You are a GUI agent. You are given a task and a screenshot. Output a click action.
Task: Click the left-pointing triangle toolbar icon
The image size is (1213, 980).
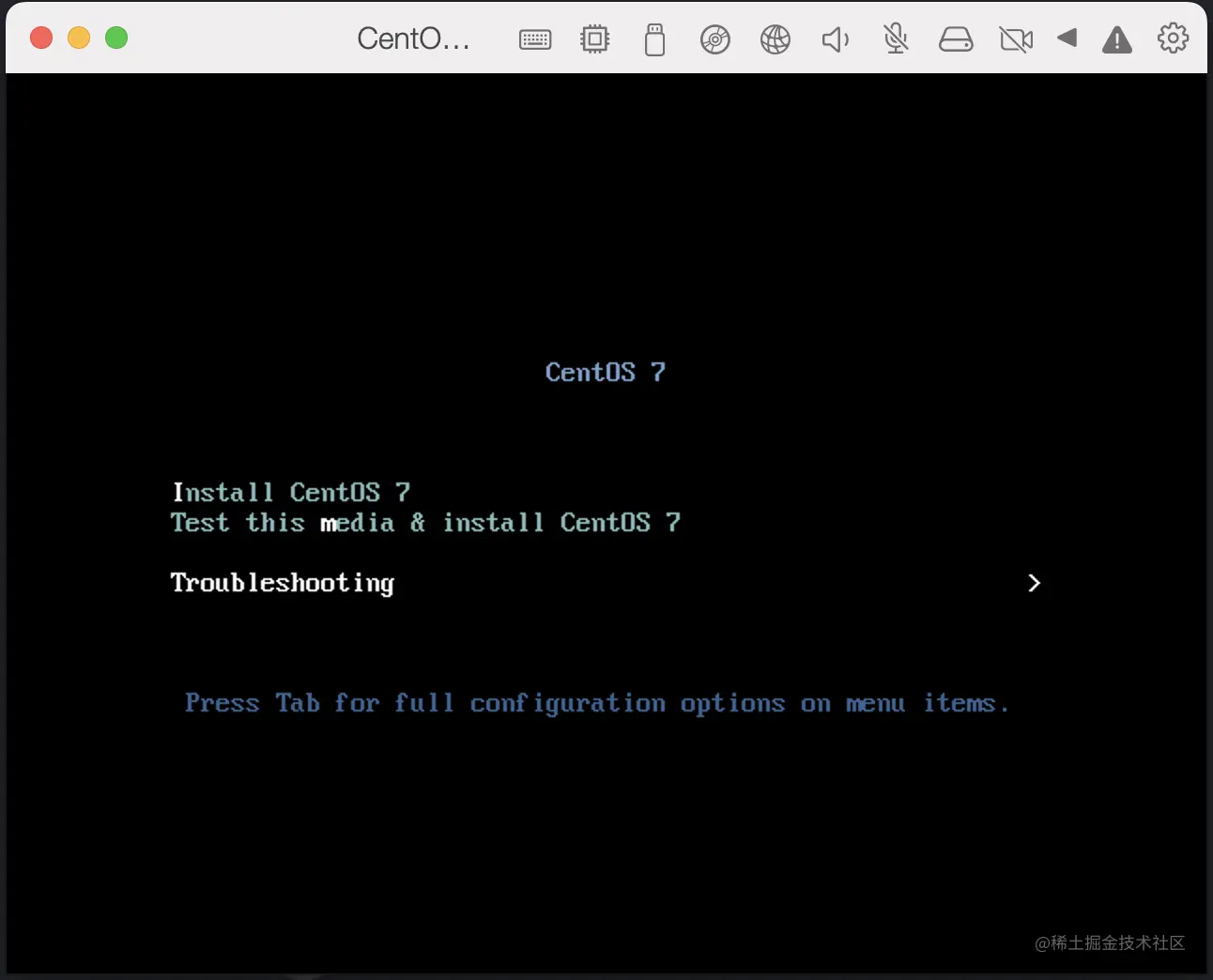coord(1067,38)
